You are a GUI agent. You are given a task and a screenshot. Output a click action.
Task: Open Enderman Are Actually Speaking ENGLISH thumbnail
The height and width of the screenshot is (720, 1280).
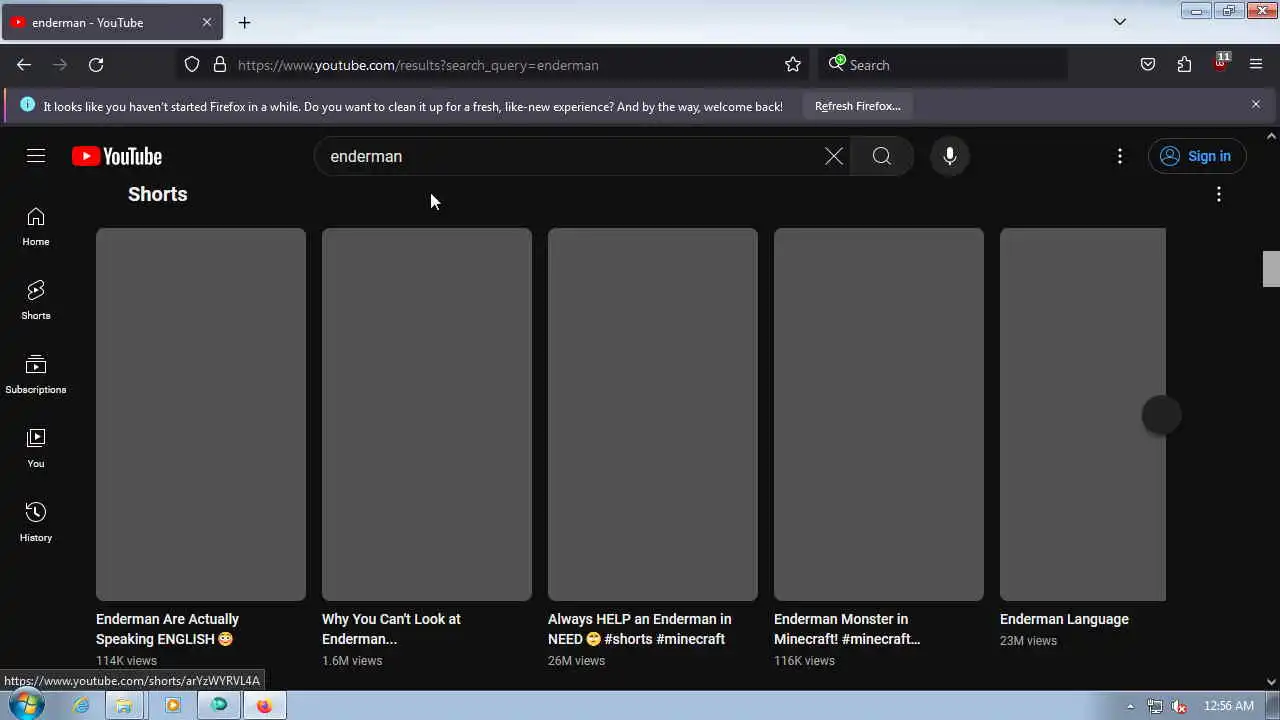(201, 414)
